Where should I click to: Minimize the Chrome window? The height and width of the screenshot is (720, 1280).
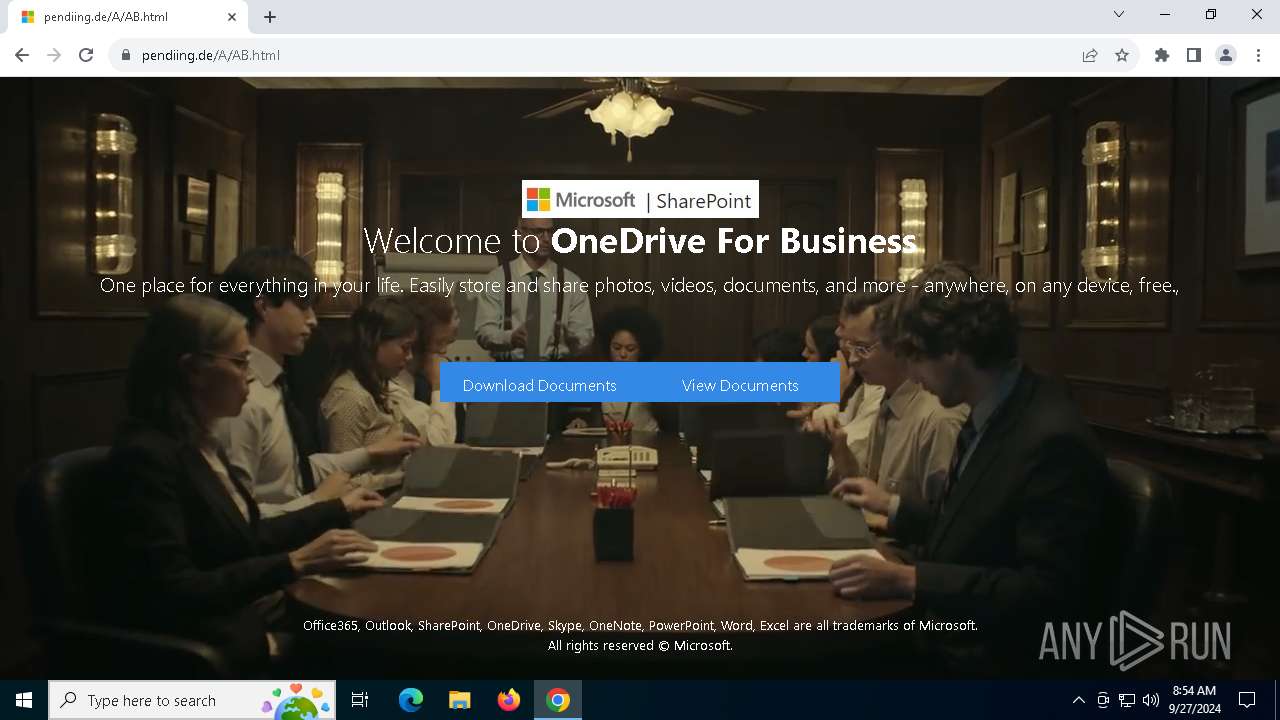tap(1165, 14)
